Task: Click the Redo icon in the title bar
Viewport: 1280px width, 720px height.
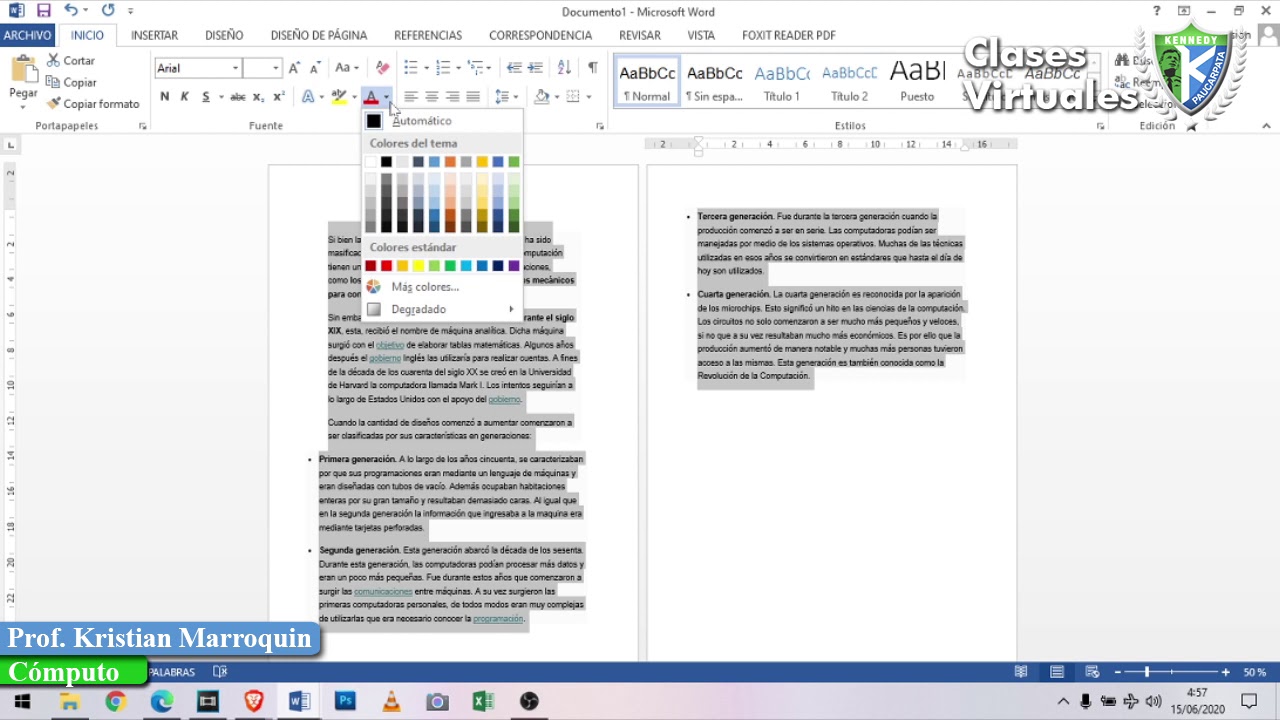Action: pos(108,11)
